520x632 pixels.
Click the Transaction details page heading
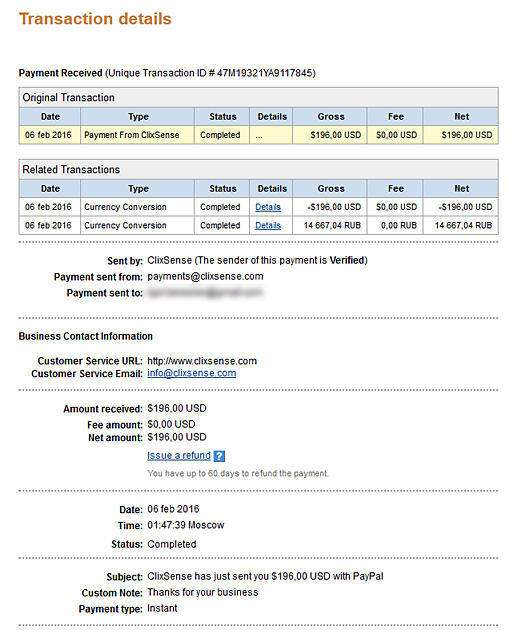95,19
